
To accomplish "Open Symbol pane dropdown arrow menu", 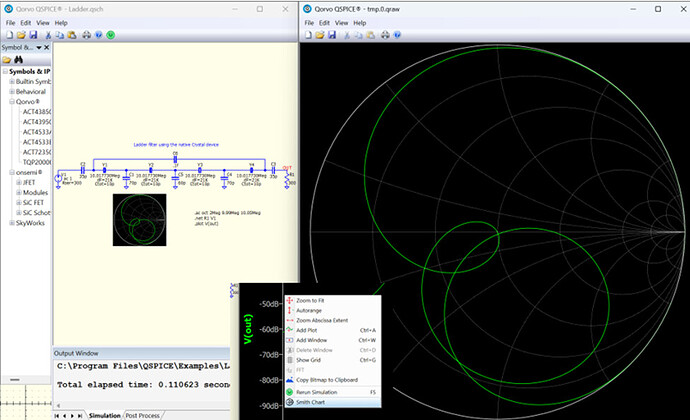I will (x=39, y=48).
